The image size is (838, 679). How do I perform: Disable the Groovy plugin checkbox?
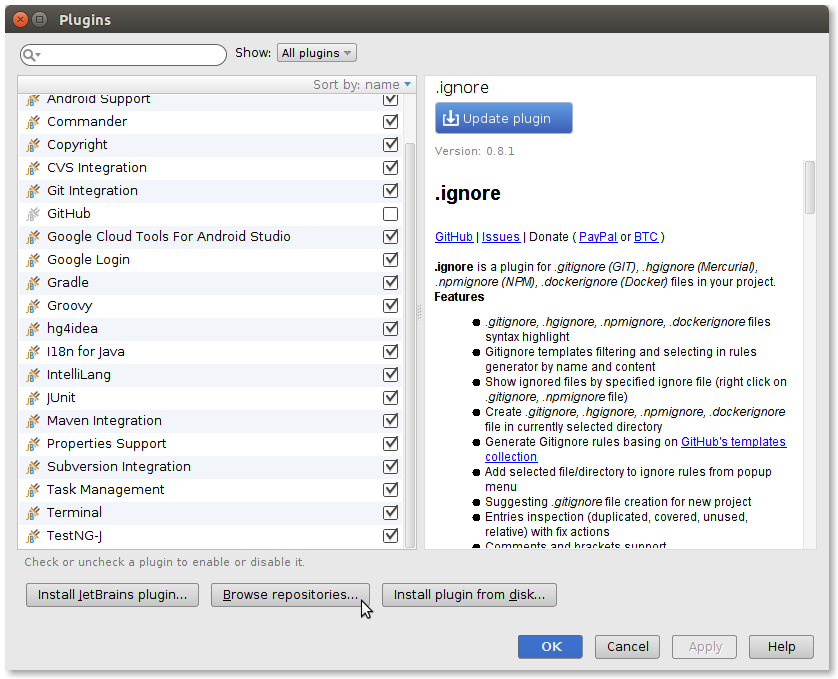point(391,306)
